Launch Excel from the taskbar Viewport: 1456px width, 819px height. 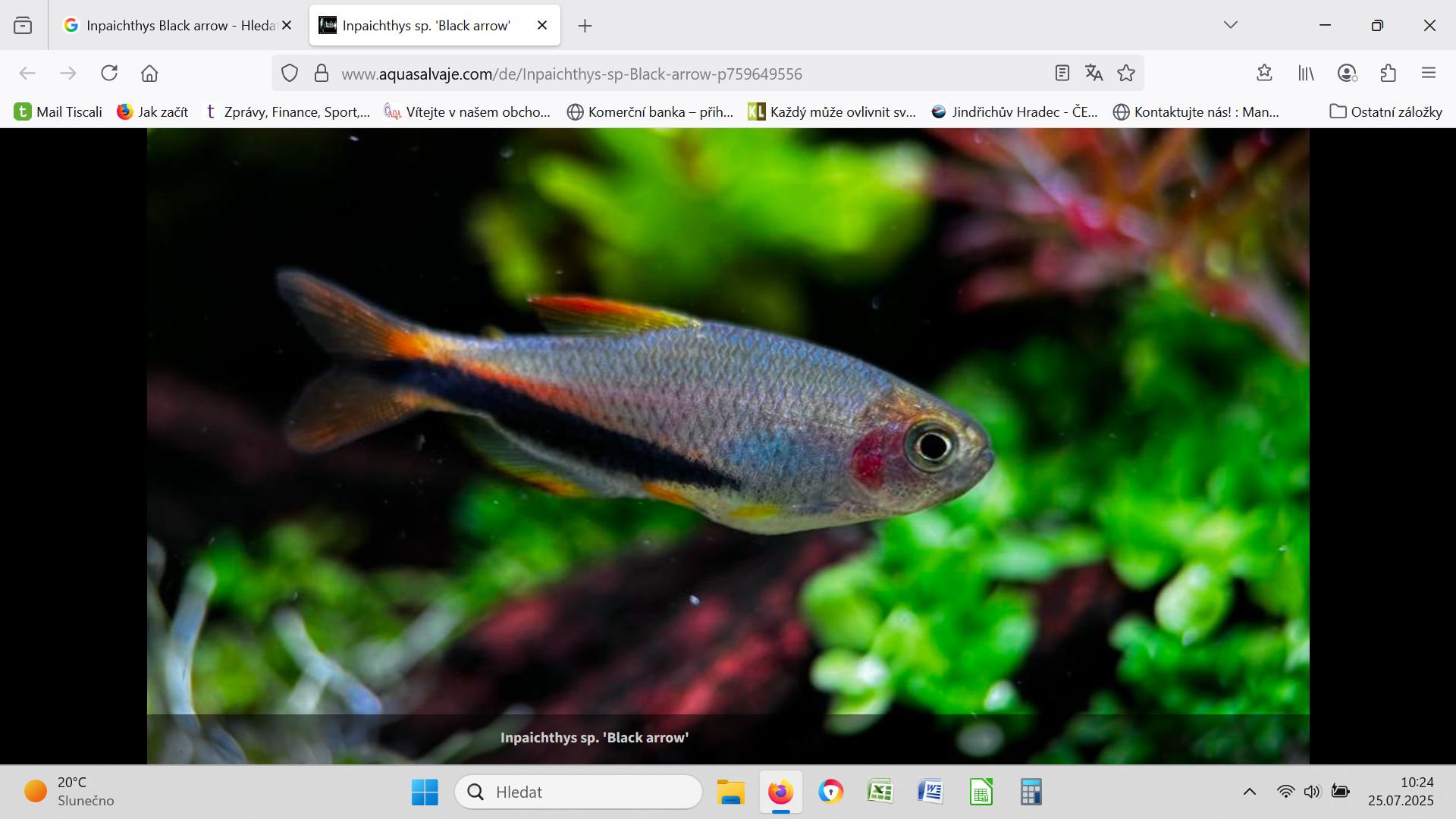[880, 791]
